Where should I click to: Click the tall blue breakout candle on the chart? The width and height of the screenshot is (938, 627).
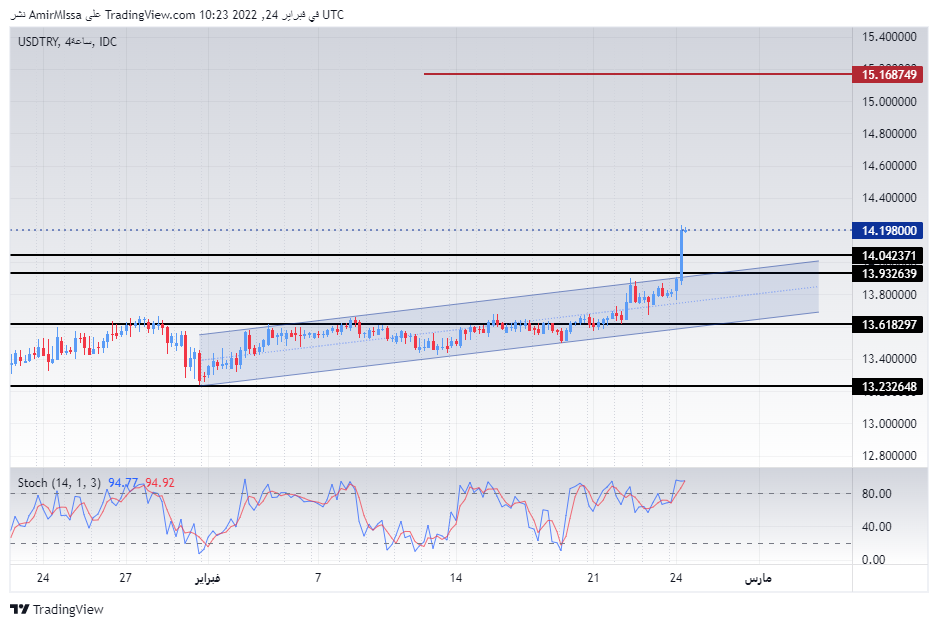[682, 260]
